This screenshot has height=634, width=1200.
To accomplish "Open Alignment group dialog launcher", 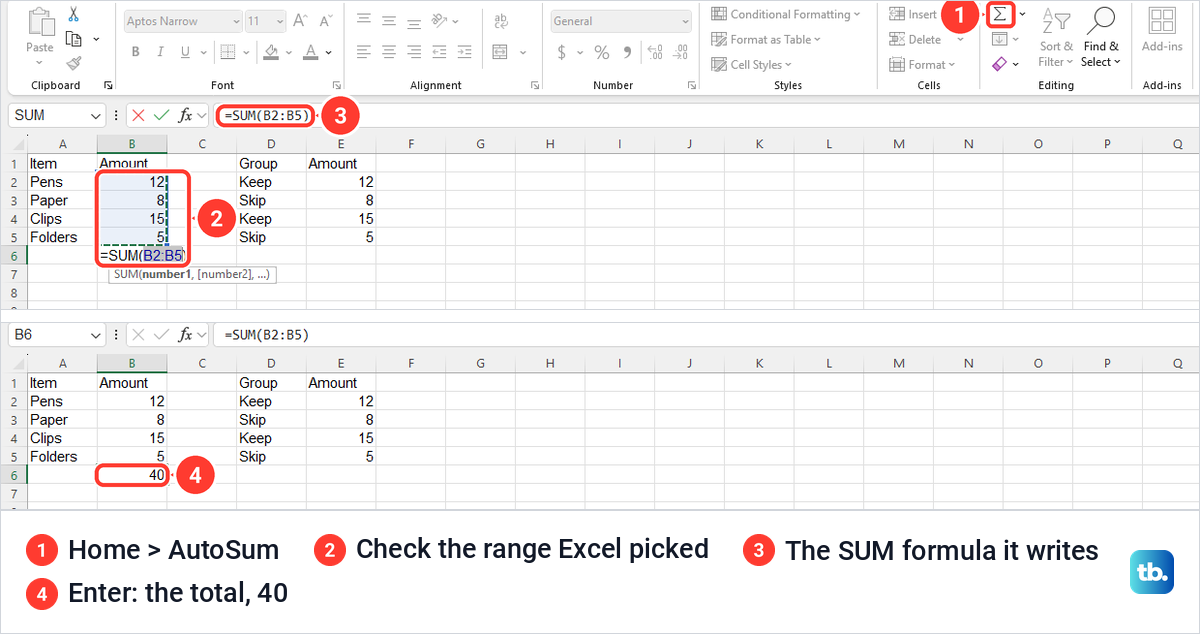I will [x=535, y=85].
